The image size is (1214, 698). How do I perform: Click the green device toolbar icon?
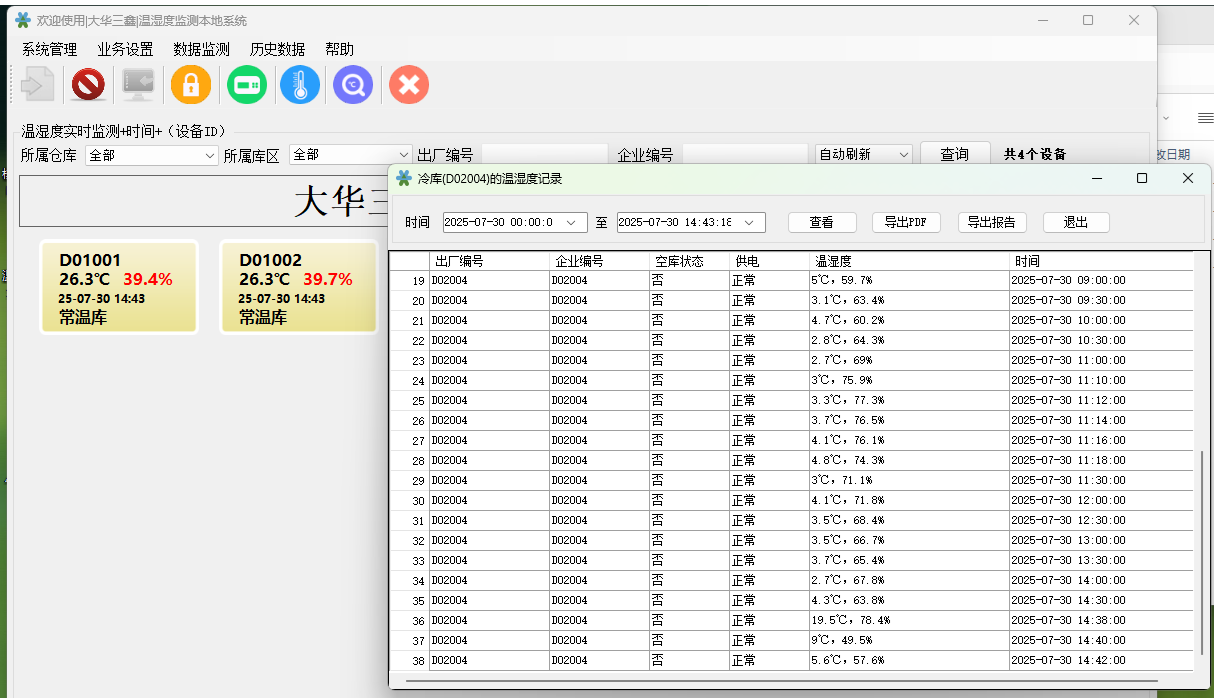pyautogui.click(x=246, y=85)
